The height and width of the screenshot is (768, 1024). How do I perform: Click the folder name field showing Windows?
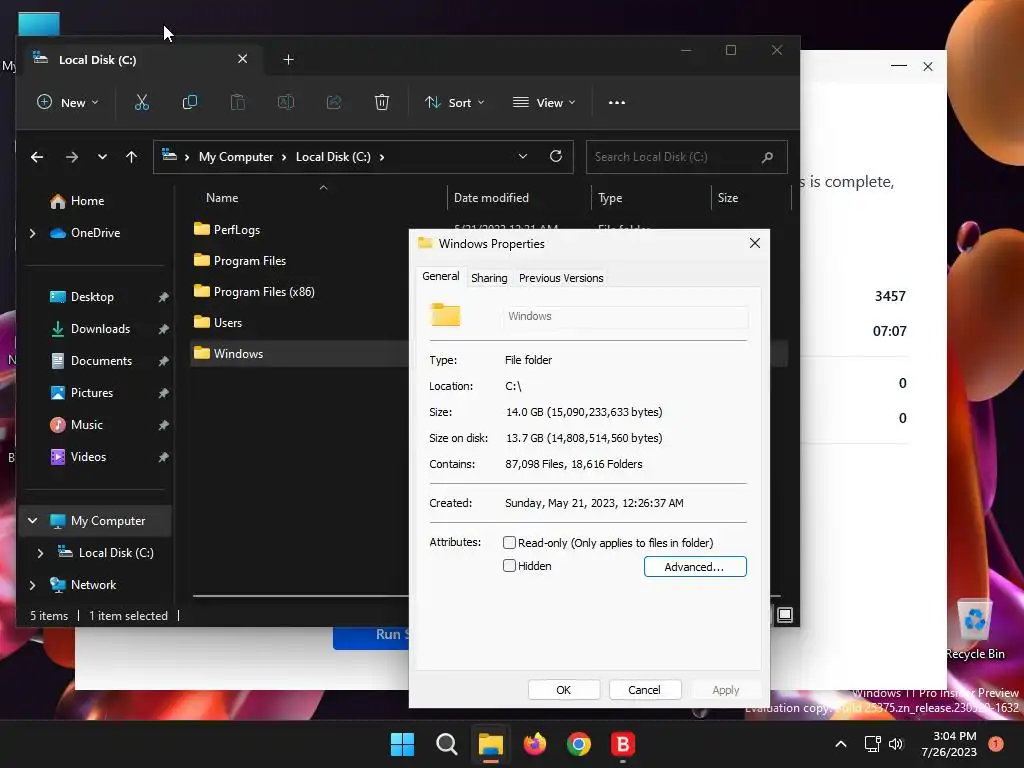(625, 317)
